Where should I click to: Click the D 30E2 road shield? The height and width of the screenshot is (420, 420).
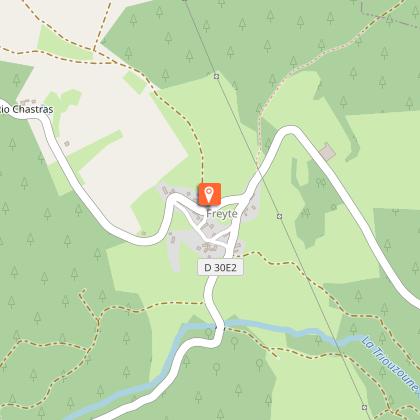(x=220, y=267)
